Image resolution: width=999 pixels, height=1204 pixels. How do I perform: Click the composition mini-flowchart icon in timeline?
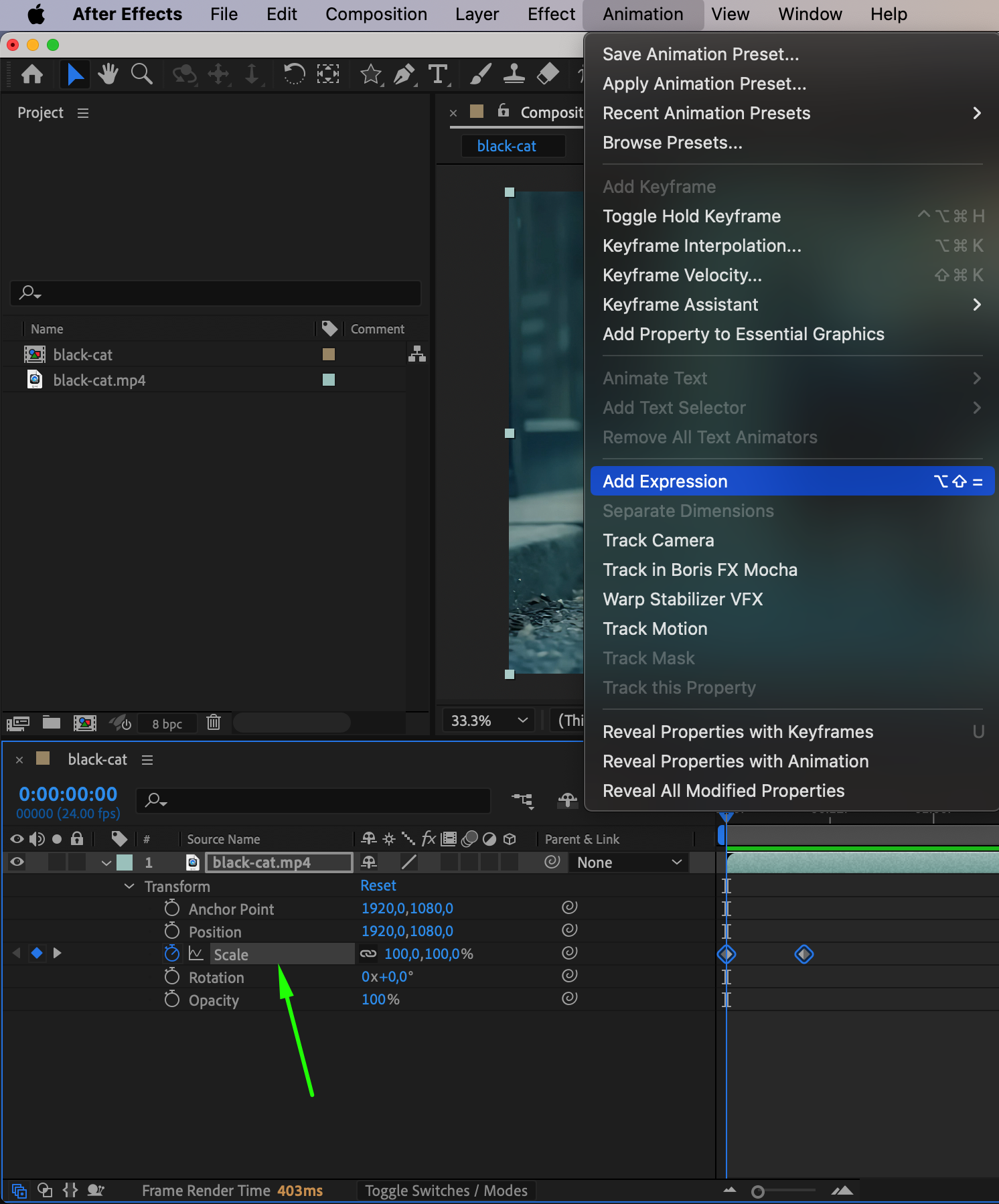[x=522, y=800]
